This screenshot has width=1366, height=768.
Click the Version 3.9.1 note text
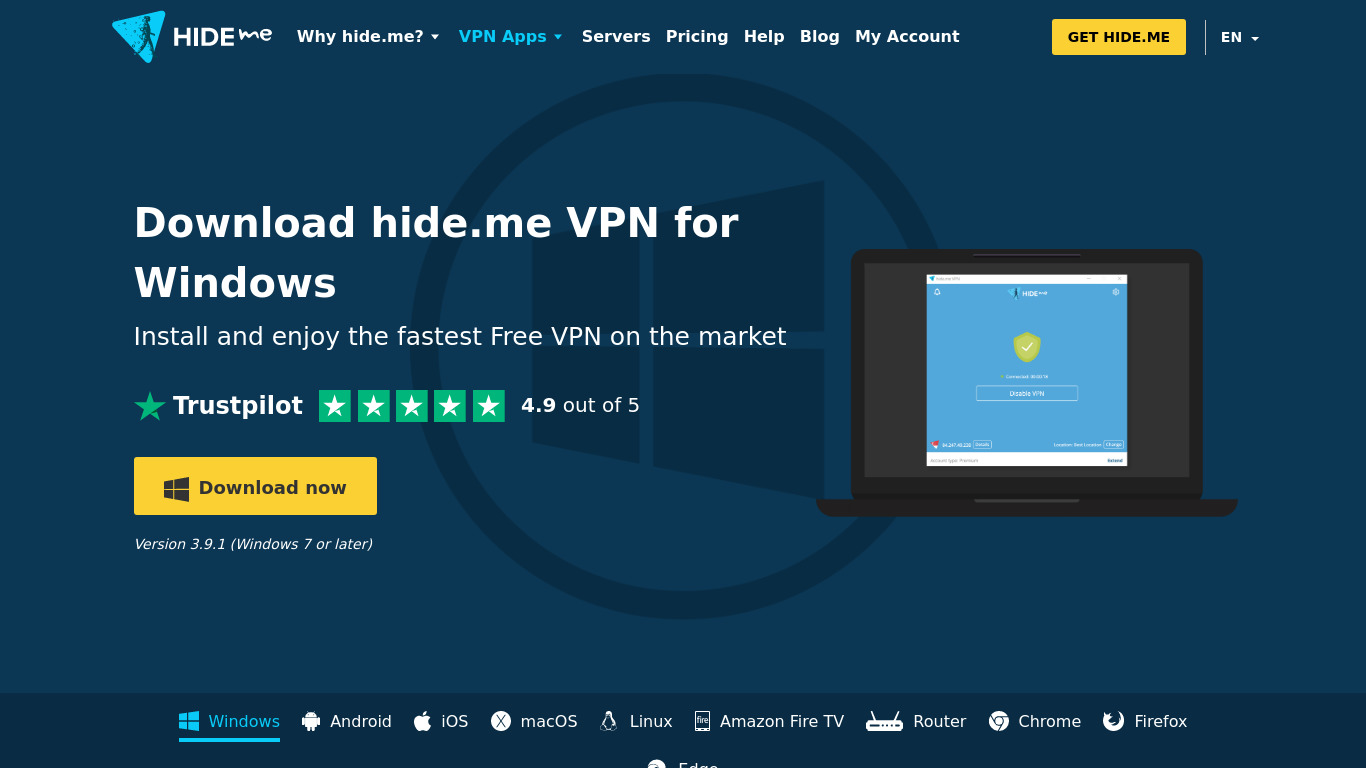(x=253, y=544)
